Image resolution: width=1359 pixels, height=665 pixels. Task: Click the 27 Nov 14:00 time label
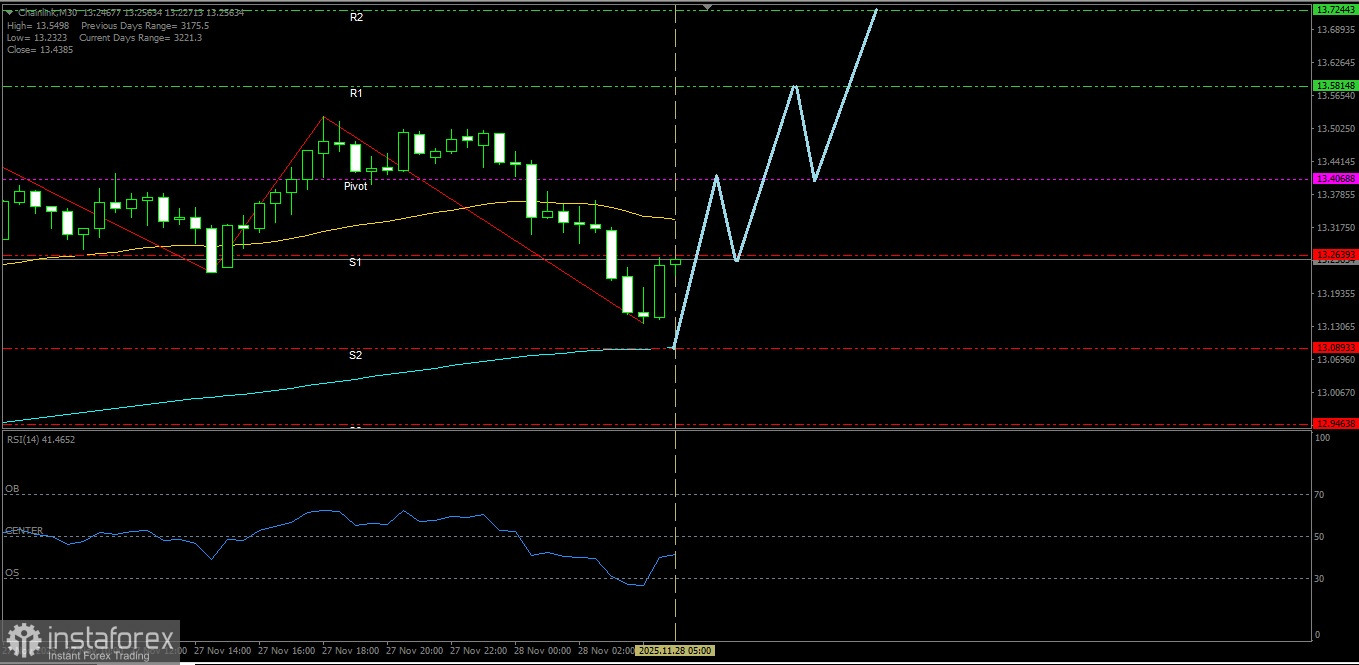tap(221, 650)
